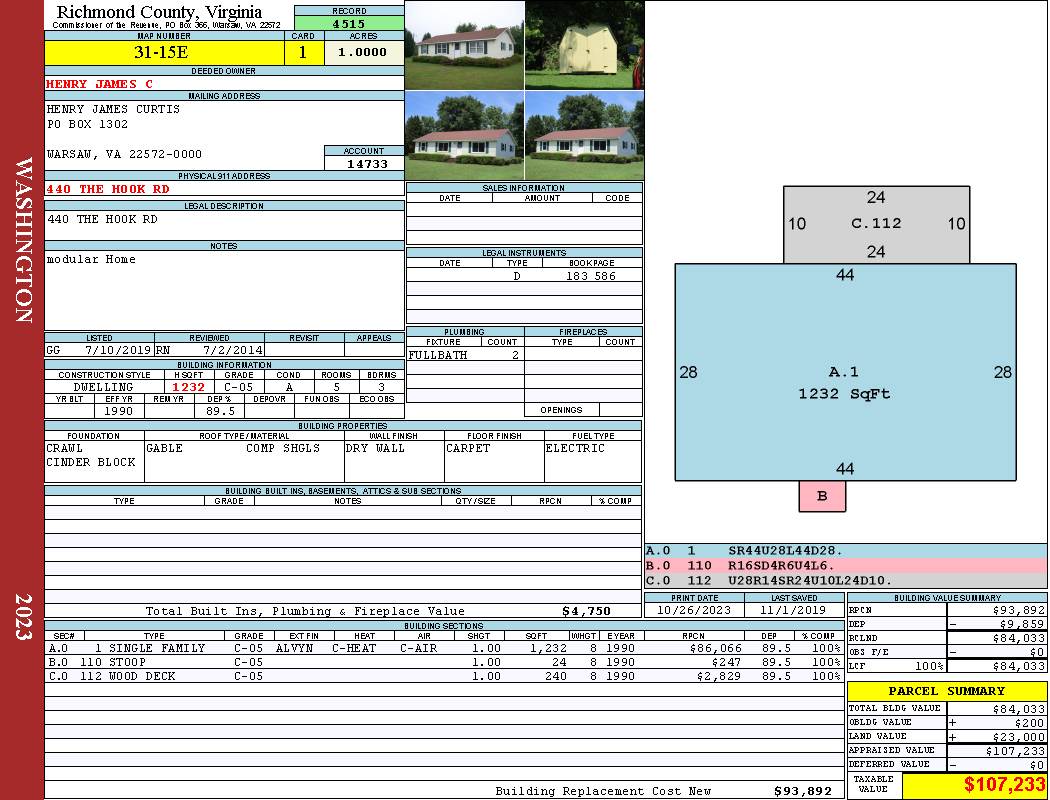The height and width of the screenshot is (800, 1050).
Task: Select the SINGLE FAMILY building section row
Action: (x=444, y=648)
